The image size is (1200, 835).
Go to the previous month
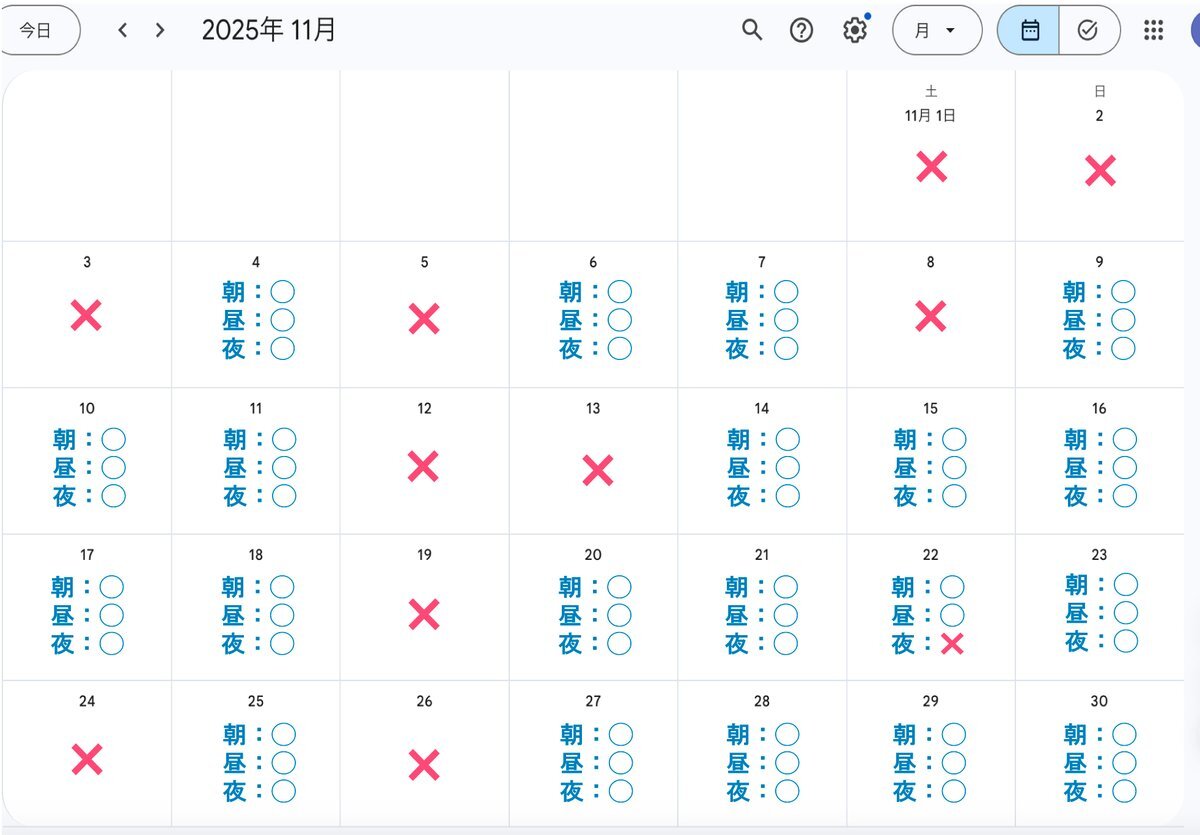click(x=123, y=30)
